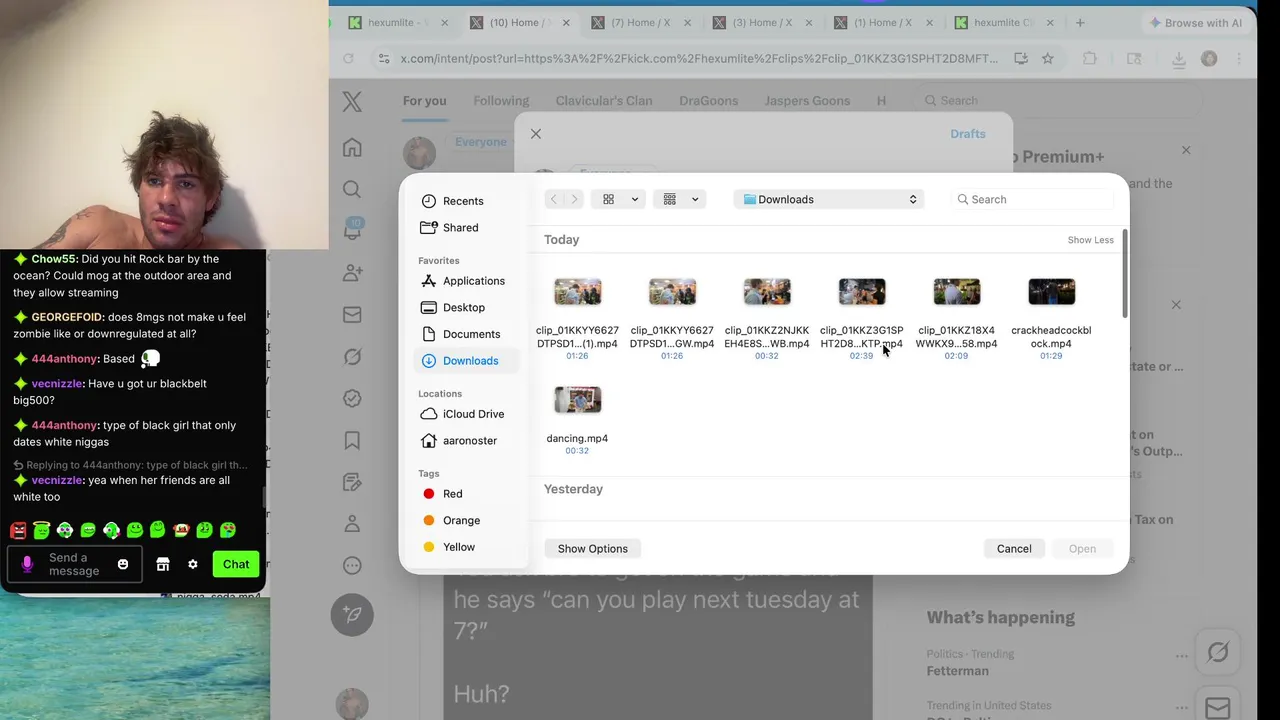The image size is (1280, 720).
Task: Open X Profile person icon in rail
Action: pos(352,524)
